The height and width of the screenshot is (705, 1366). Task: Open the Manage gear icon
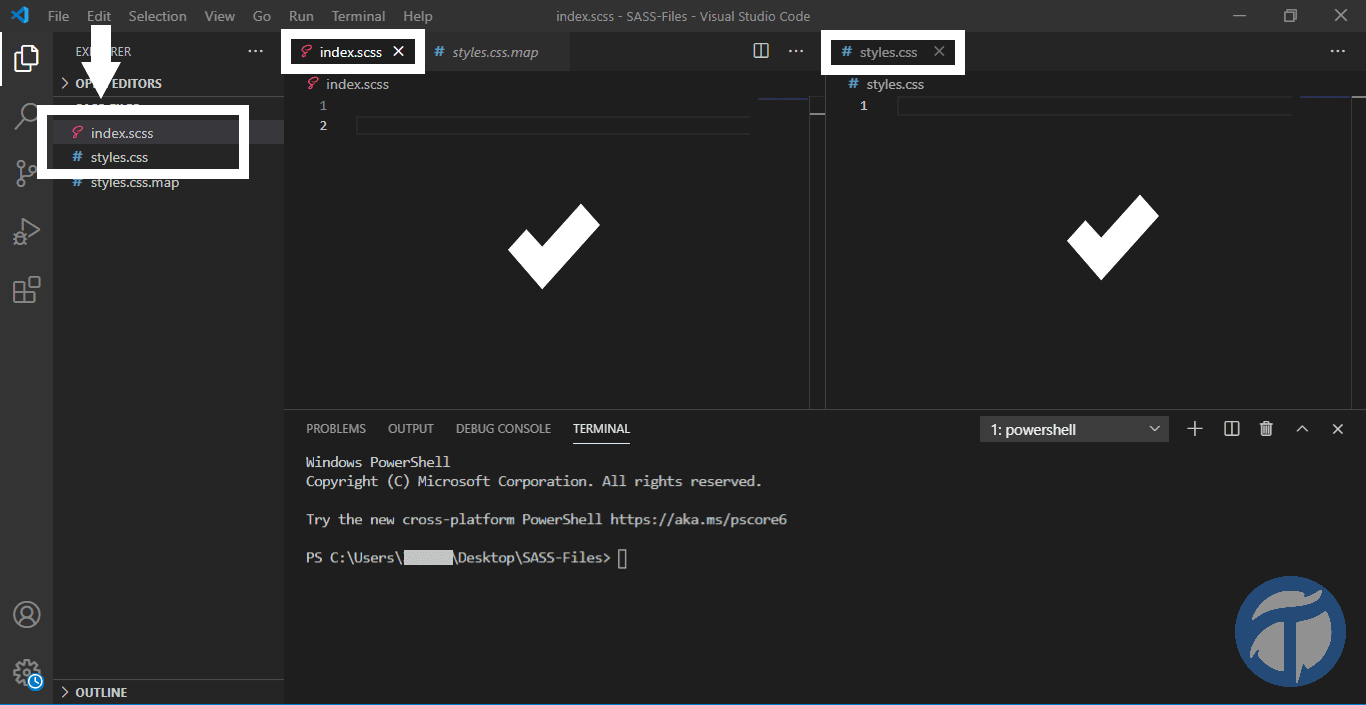tap(27, 672)
